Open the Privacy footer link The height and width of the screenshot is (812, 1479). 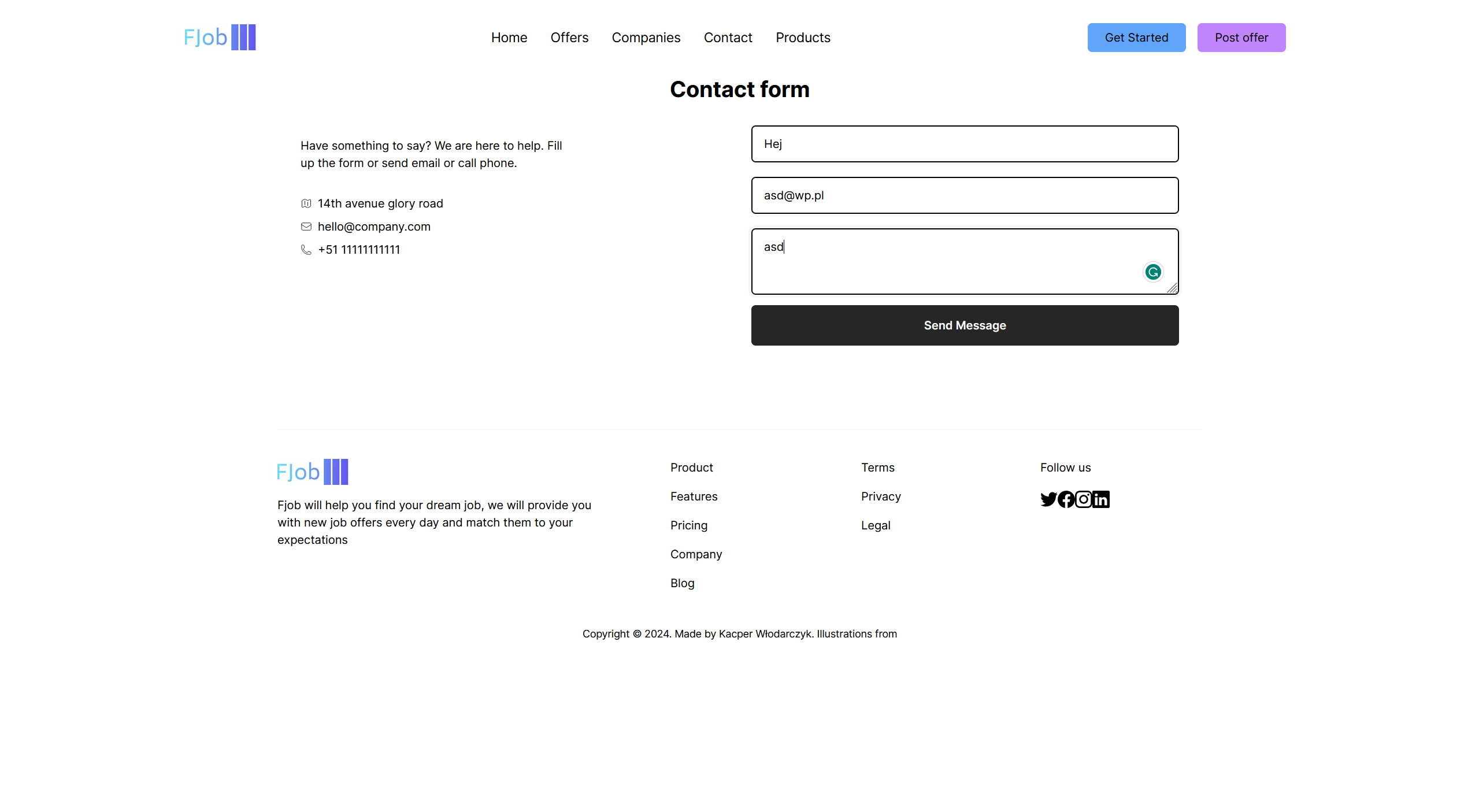pyautogui.click(x=881, y=496)
